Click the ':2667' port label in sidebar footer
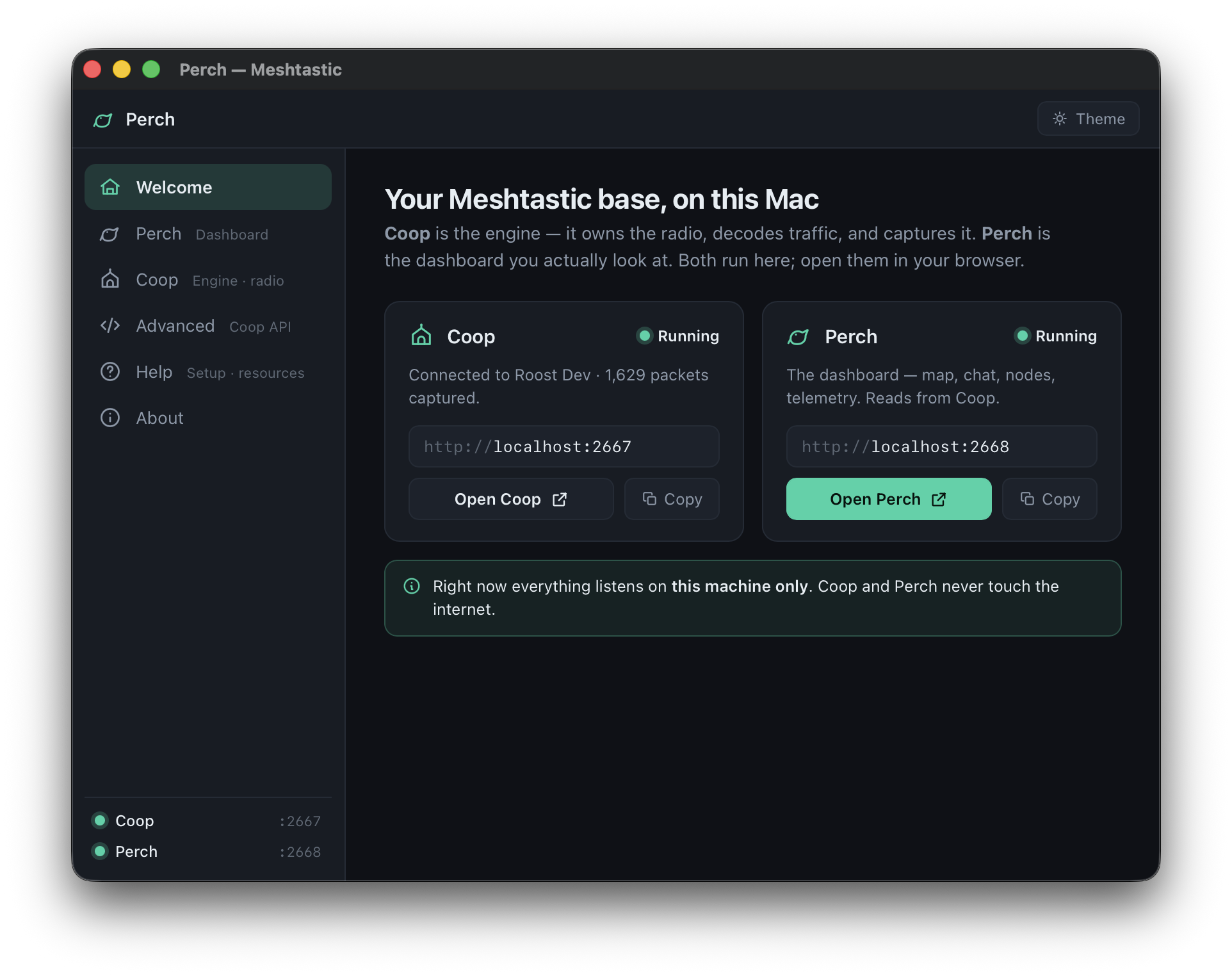 click(300, 821)
